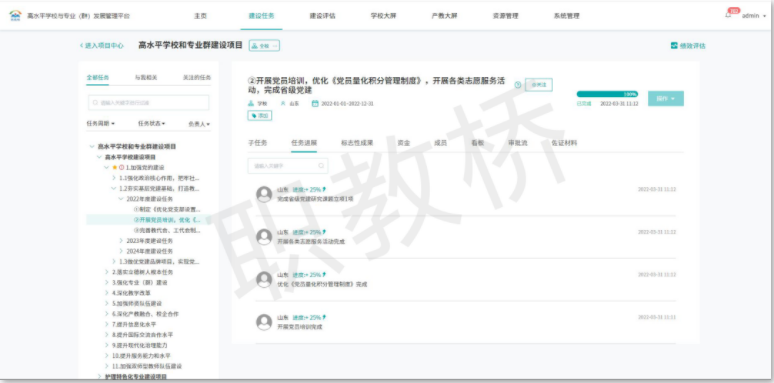Open the 主页 top navigation item
Screen dimensions: 774x383
[200, 16]
